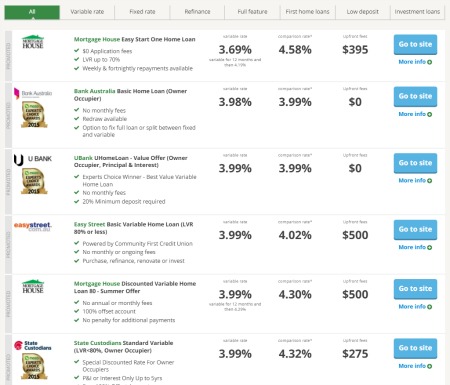This screenshot has width=450, height=385.
Task: Click the State Custodians logo
Action: click(33, 345)
